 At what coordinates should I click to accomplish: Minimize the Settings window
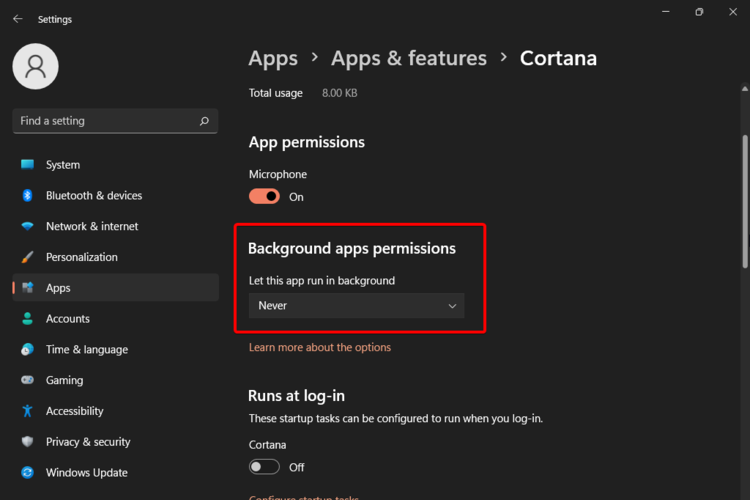[x=665, y=11]
